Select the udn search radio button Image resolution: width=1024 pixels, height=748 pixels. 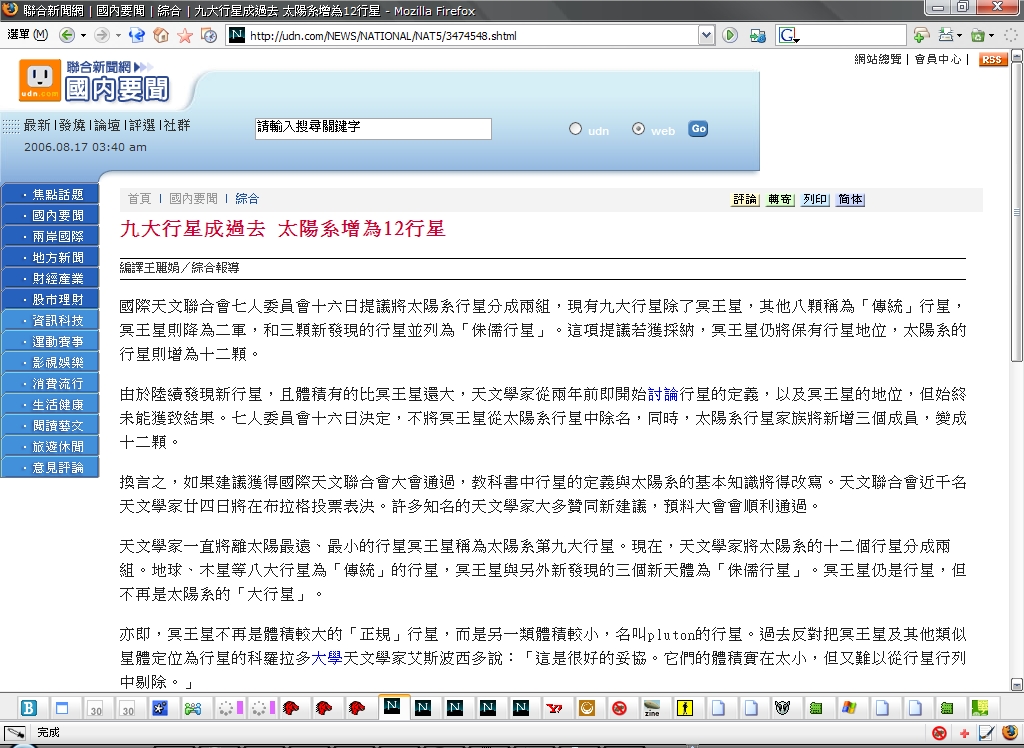tap(575, 129)
